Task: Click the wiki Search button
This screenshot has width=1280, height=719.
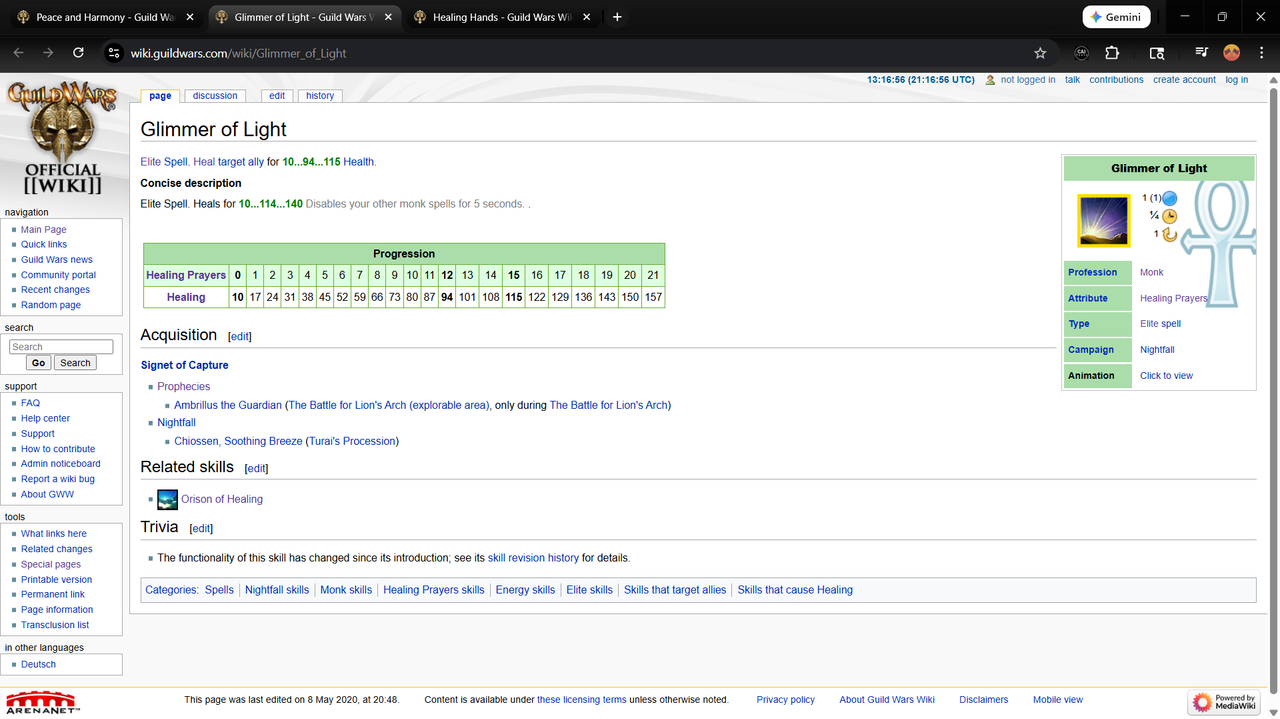Action: click(75, 363)
